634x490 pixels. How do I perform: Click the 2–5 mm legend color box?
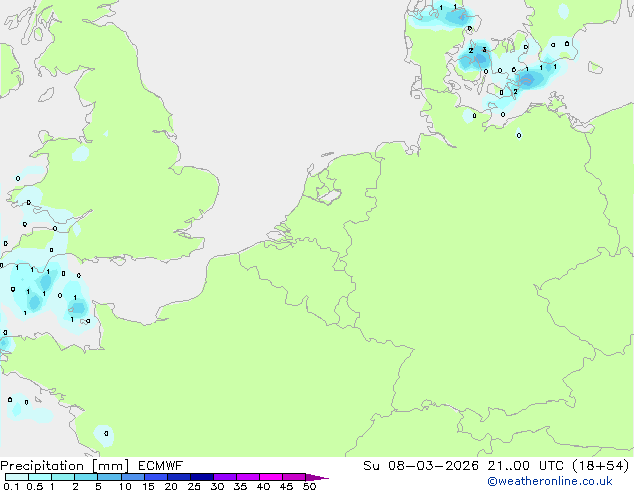tap(86, 477)
